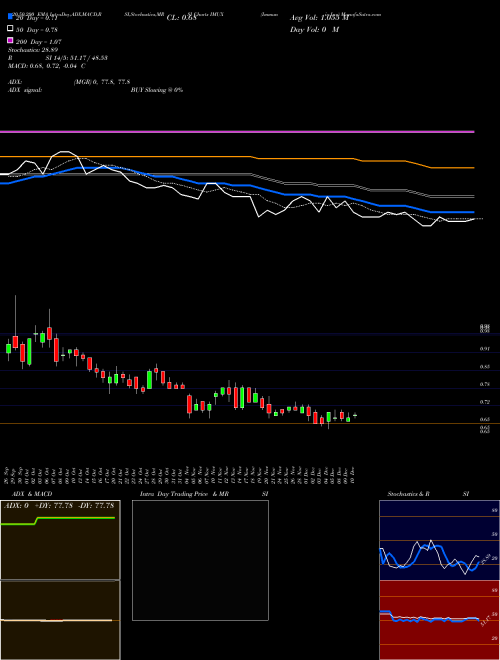Image resolution: width=500 pixels, height=660 pixels.
Task: Click the 0.72 price axis label
Action: 485,402
